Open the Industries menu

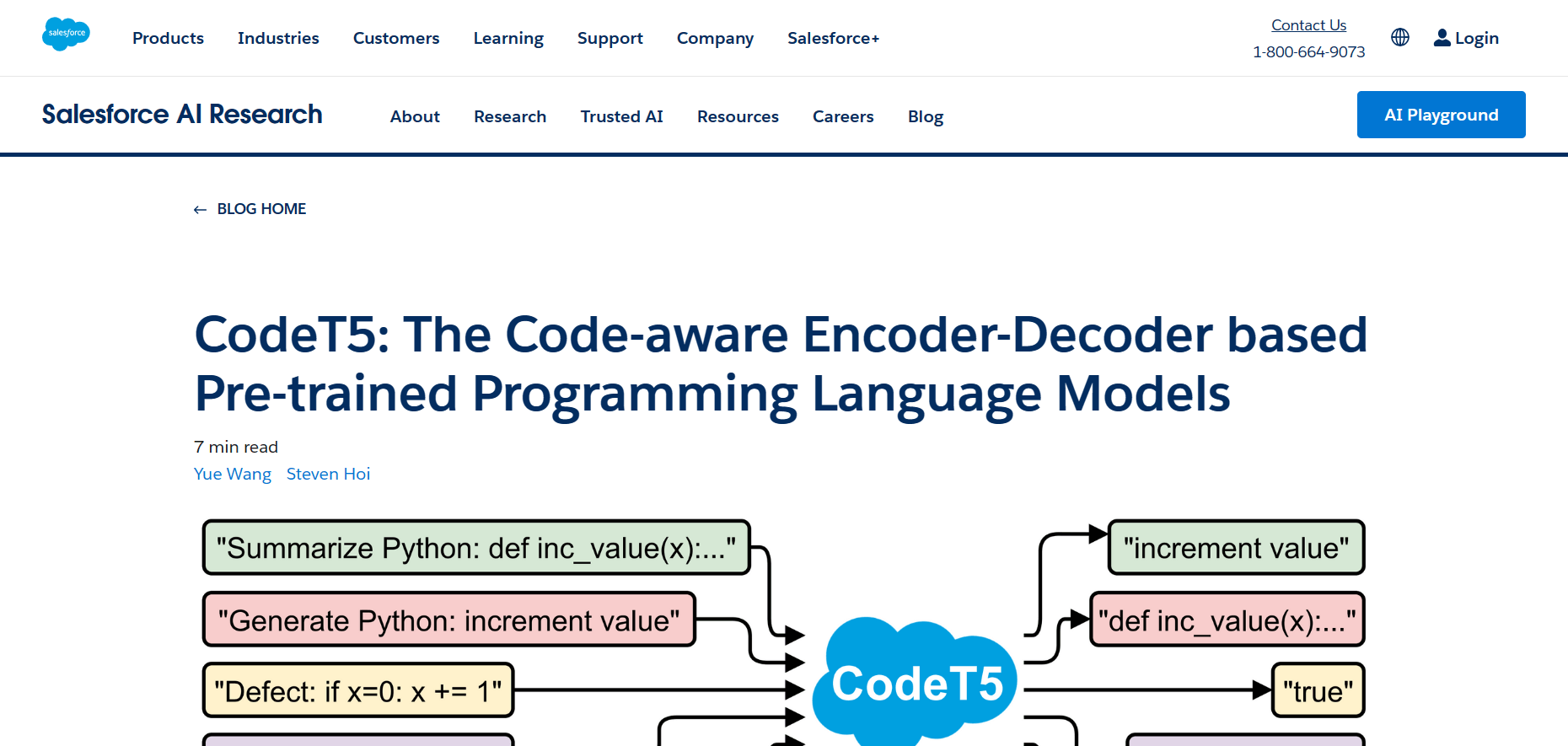pos(278,38)
